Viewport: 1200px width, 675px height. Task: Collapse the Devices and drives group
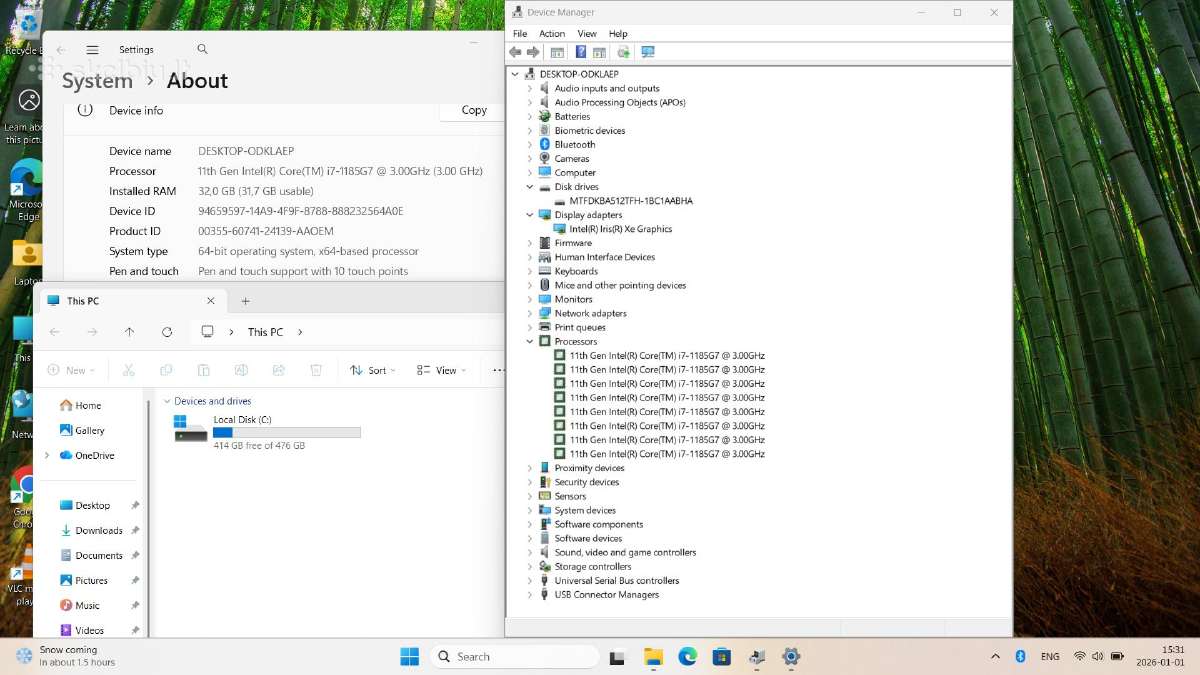[x=167, y=401]
